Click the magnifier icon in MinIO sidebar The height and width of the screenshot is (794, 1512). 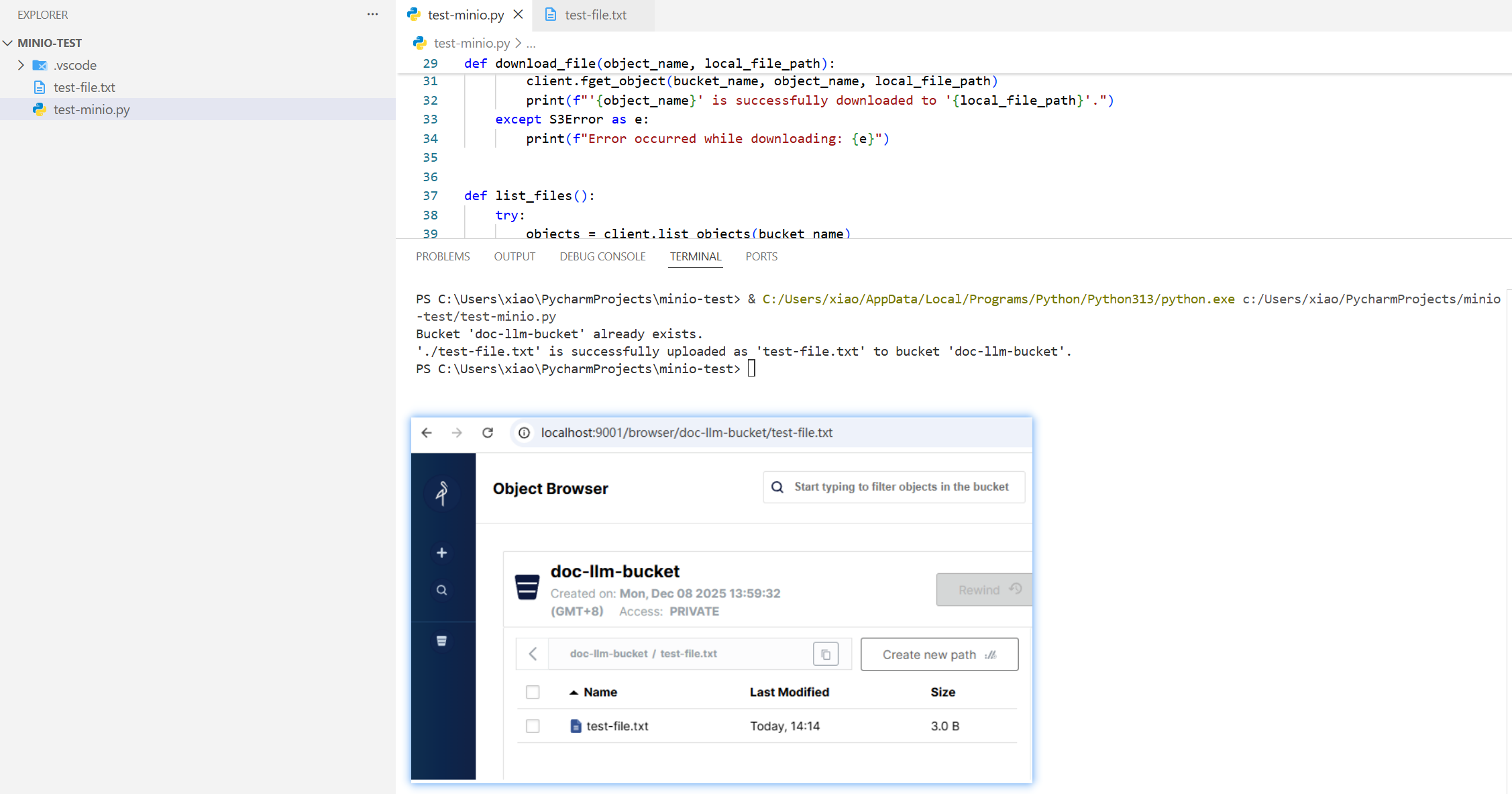click(441, 590)
